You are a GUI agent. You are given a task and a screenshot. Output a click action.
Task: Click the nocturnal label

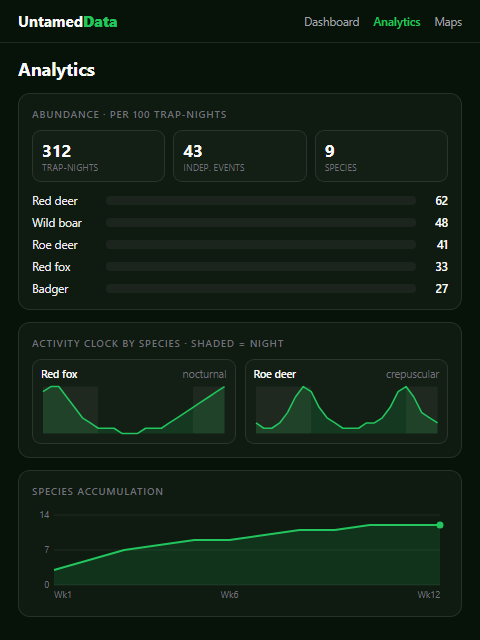tap(204, 374)
